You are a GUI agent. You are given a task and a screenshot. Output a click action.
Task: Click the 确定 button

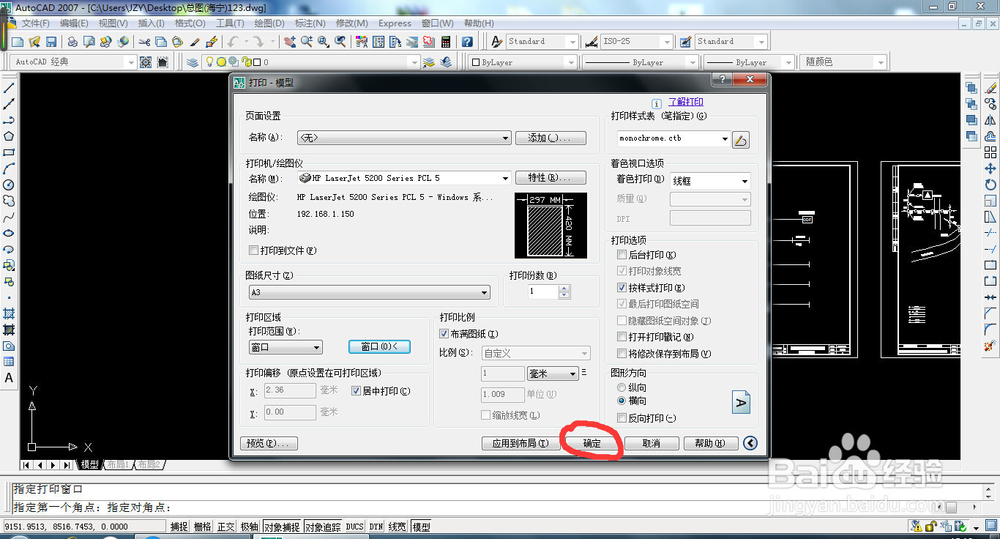(592, 443)
